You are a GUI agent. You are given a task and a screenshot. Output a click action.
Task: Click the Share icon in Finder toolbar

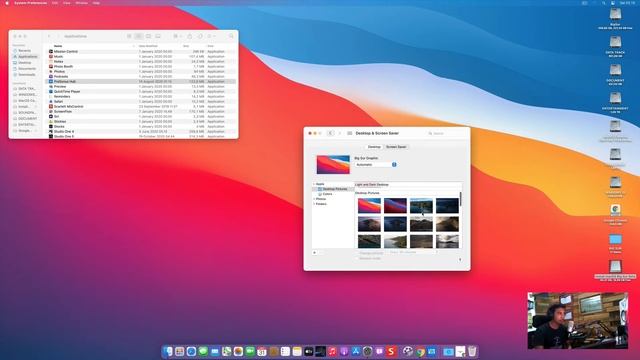(190, 36)
